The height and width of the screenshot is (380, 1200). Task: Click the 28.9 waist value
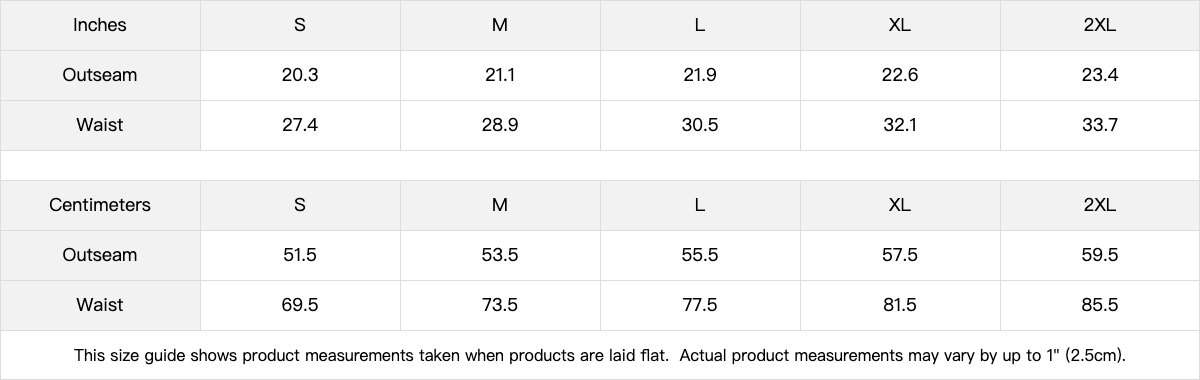point(500,125)
